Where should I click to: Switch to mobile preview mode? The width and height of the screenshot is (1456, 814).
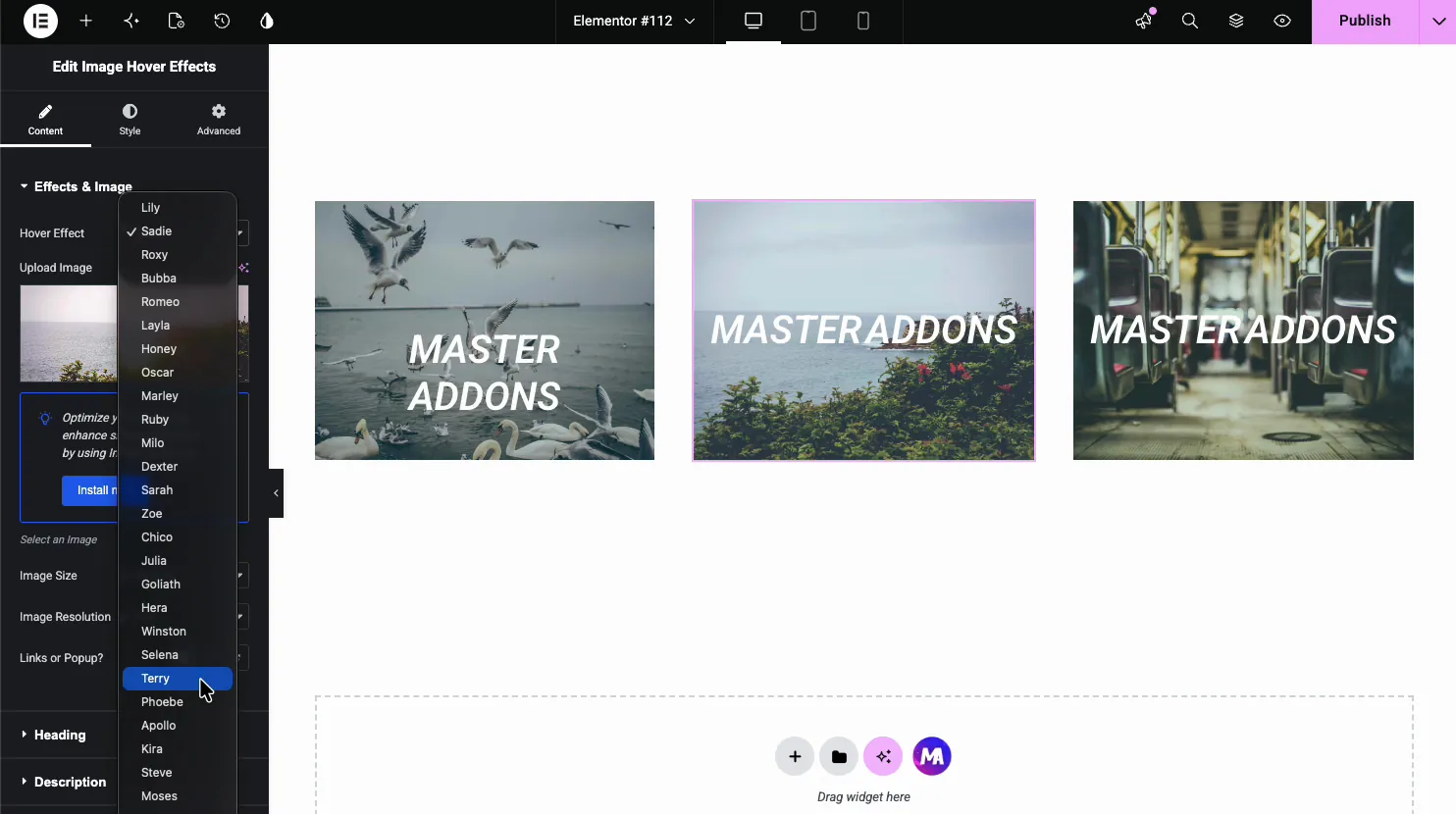pyautogui.click(x=863, y=21)
